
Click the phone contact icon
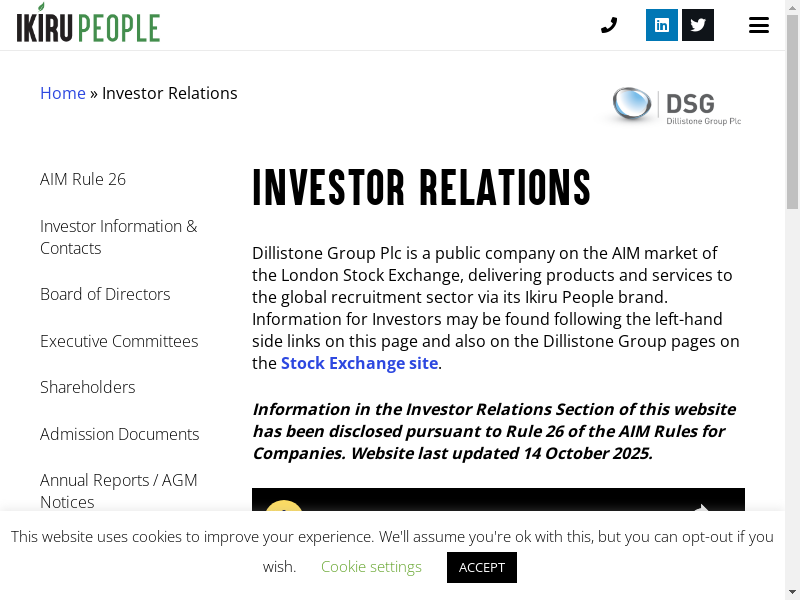tap(609, 25)
